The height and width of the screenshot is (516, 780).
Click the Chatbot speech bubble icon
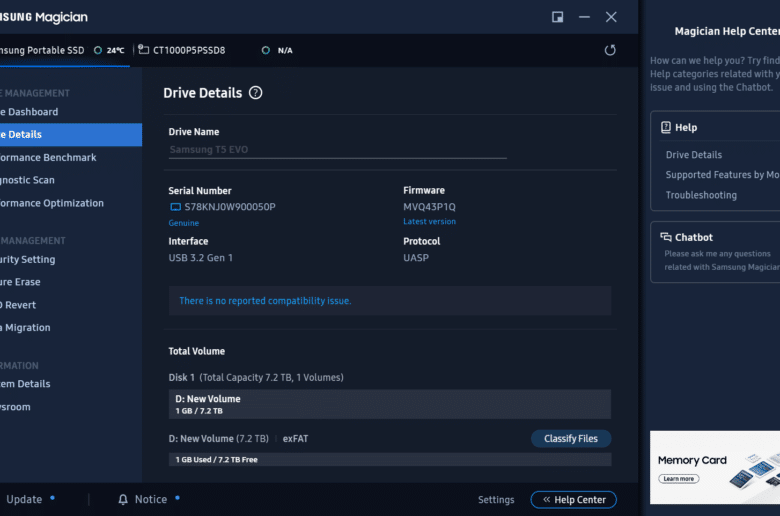click(666, 237)
